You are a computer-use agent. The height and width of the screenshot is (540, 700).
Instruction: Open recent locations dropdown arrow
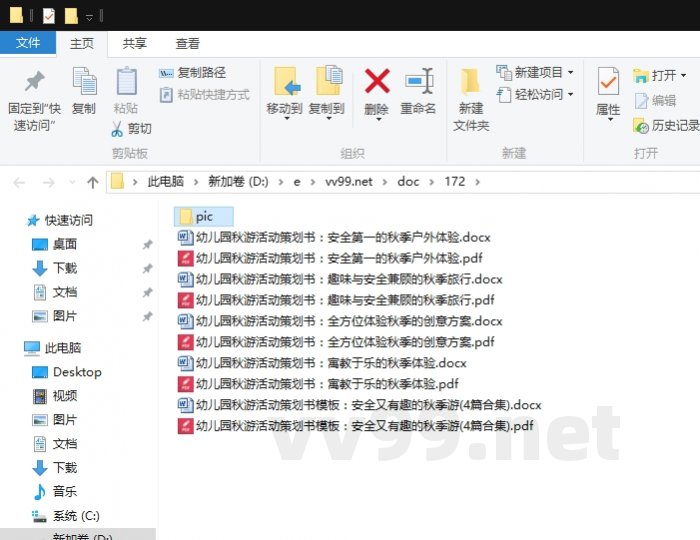72,182
